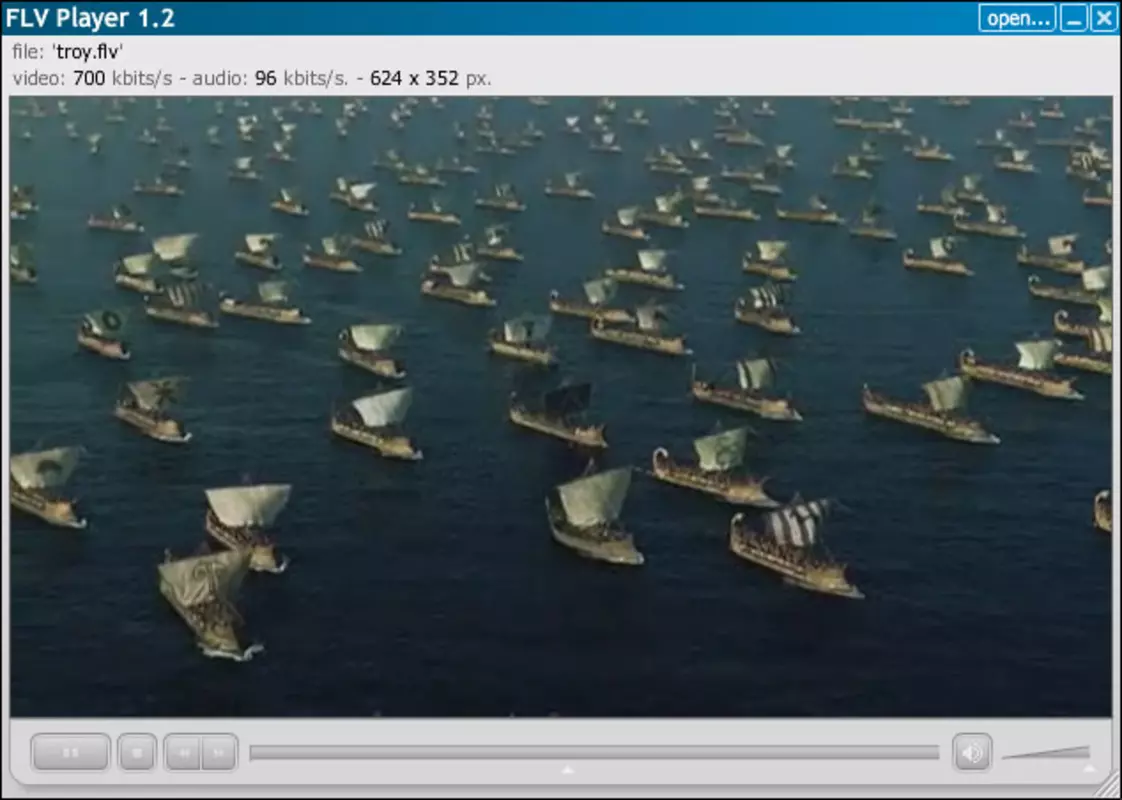Click the file name 'troy.flv'
Screen dimensions: 1122x800
coord(87,52)
